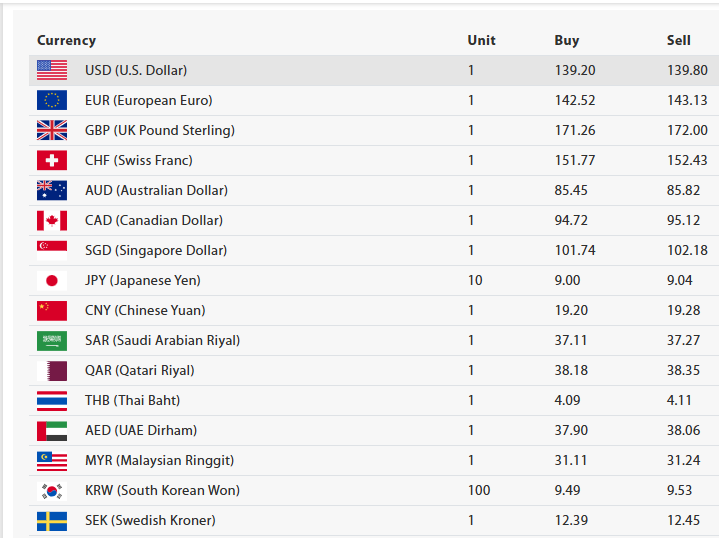This screenshot has width=719, height=538.
Task: Click the United States flag icon
Action: (52, 70)
